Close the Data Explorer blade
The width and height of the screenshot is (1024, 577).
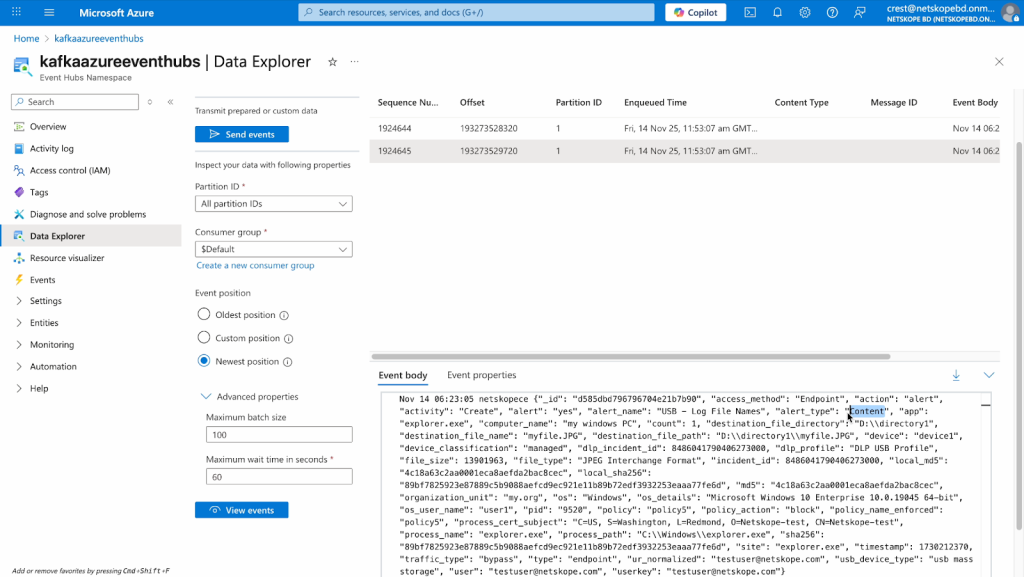click(x=999, y=62)
